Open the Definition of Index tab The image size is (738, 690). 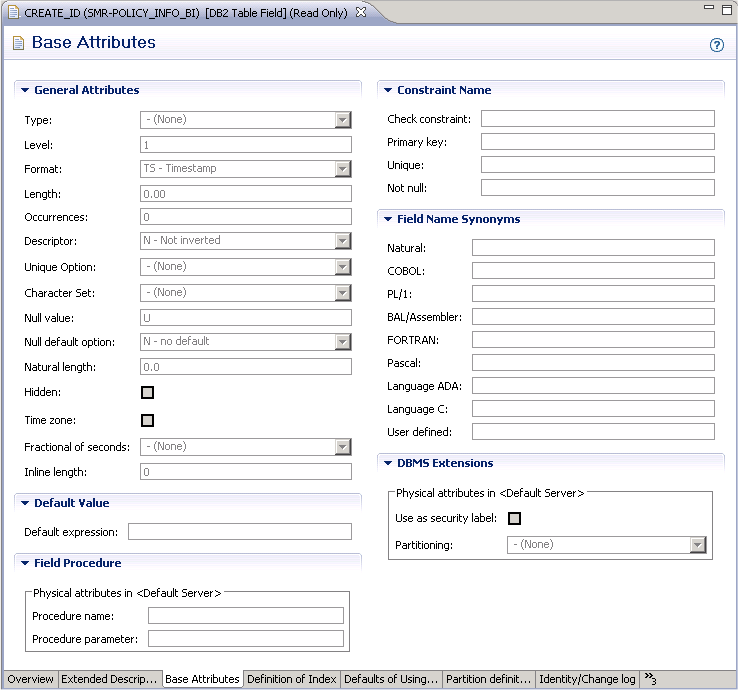[x=291, y=679]
